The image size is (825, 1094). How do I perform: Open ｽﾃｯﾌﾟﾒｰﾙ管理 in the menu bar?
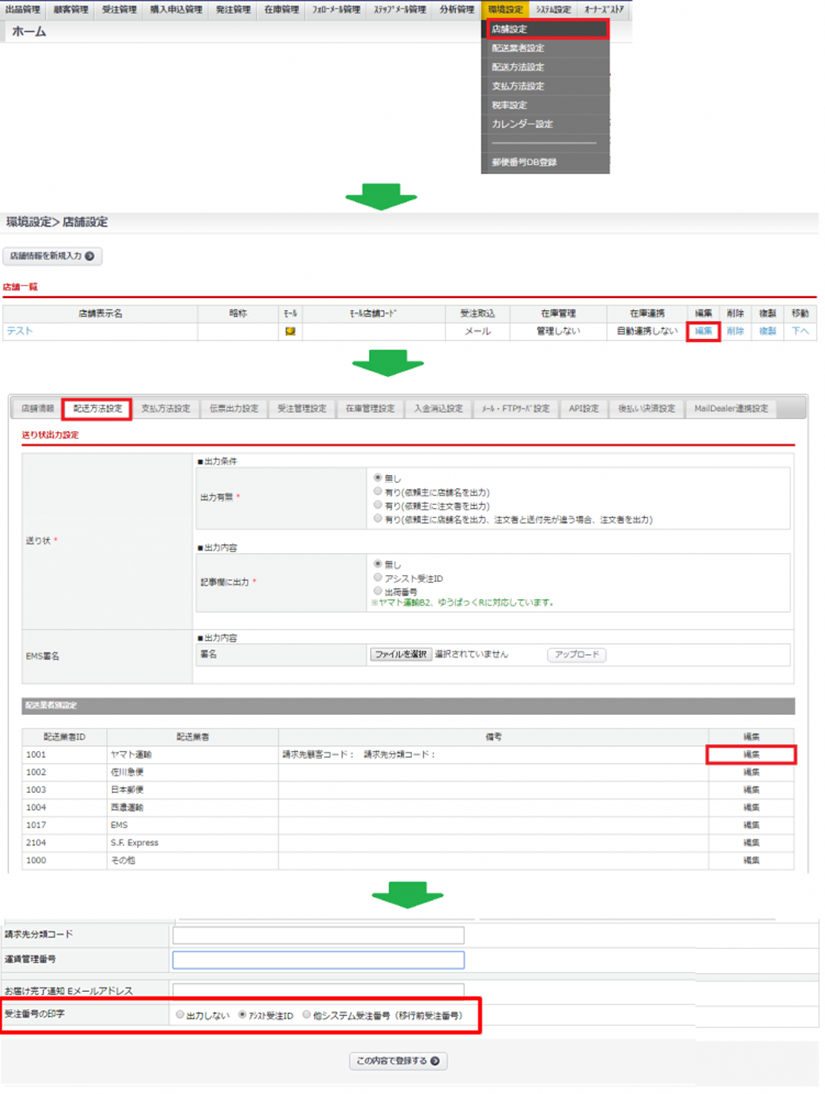400,10
